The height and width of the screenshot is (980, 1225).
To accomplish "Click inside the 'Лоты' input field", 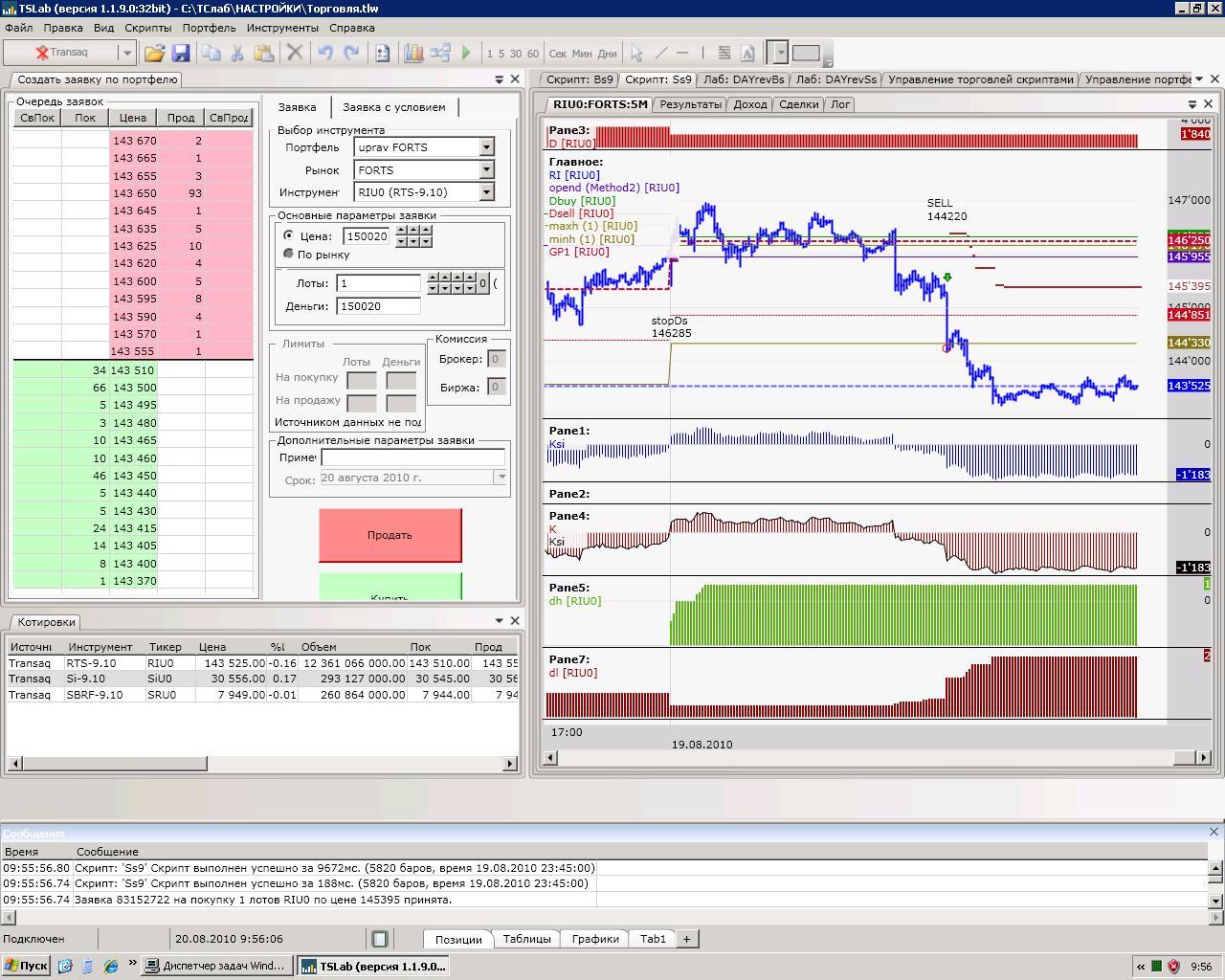I will pos(378,283).
